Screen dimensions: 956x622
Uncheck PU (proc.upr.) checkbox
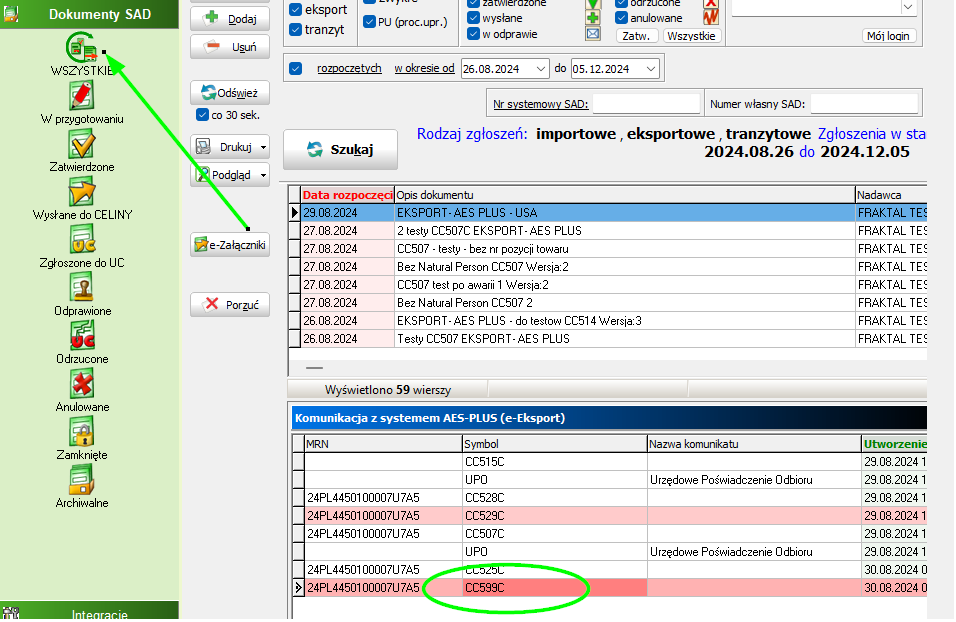(369, 22)
